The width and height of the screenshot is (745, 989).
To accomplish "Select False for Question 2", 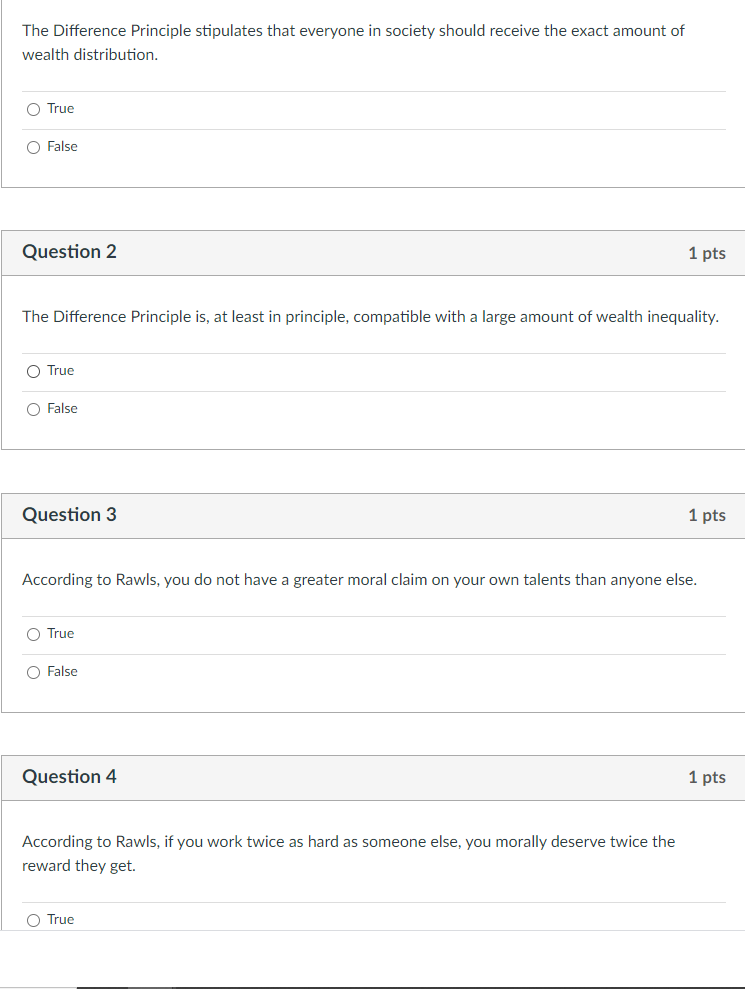I will [33, 408].
